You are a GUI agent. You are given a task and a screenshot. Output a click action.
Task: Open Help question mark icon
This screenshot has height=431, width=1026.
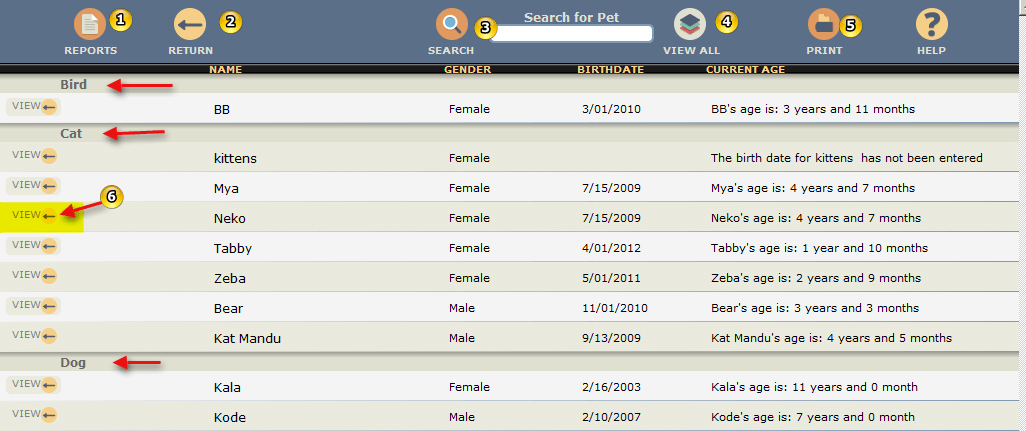(931, 24)
